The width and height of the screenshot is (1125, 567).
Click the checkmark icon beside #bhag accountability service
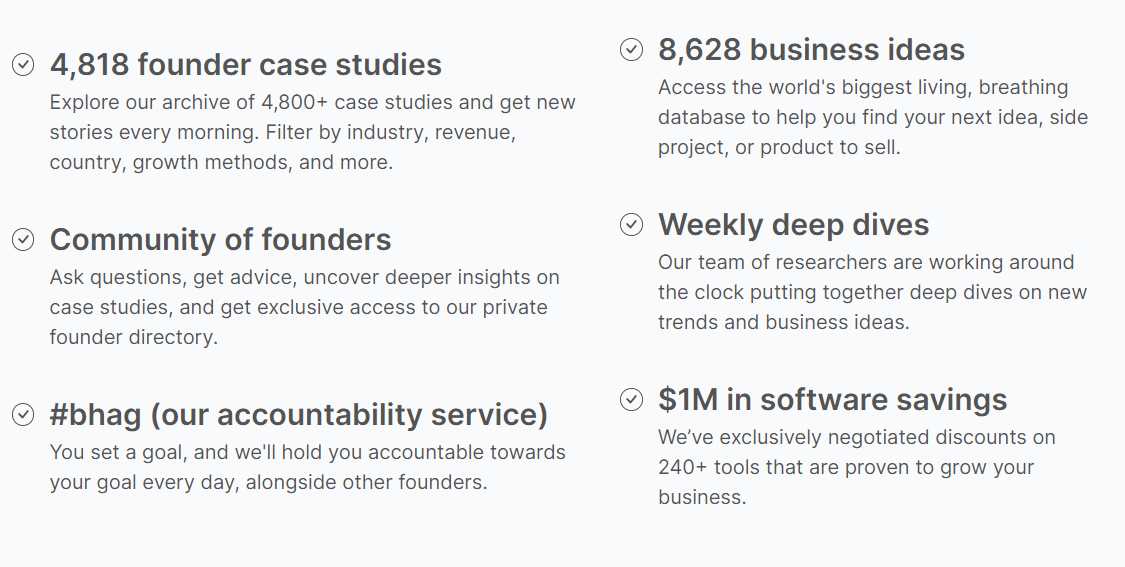[x=23, y=414]
